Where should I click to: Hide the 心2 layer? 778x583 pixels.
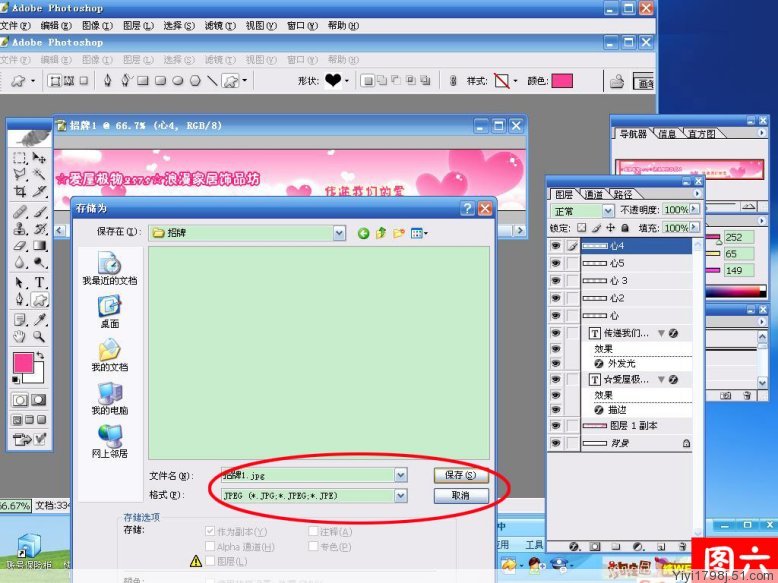(x=556, y=298)
